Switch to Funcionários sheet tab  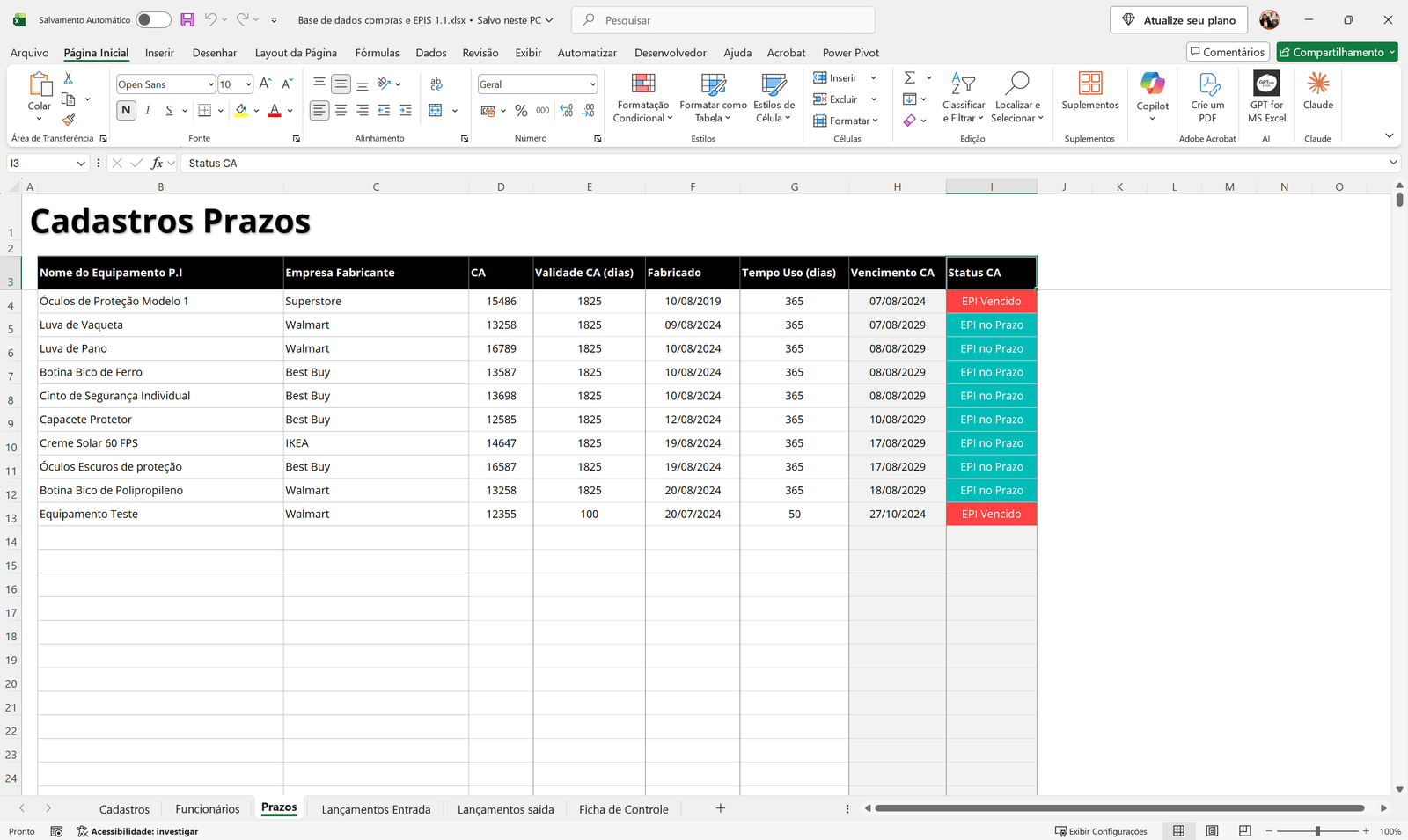(208, 809)
